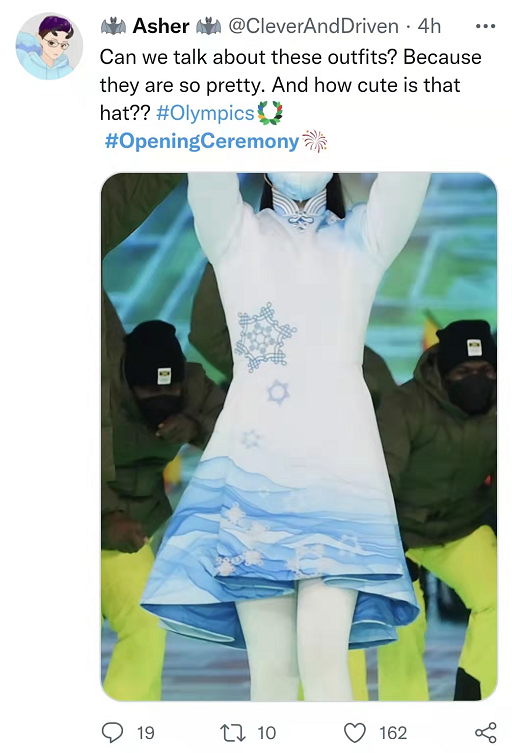This screenshot has height=753, width=512.
Task: Like the tweet with heart icon
Action: (355, 733)
